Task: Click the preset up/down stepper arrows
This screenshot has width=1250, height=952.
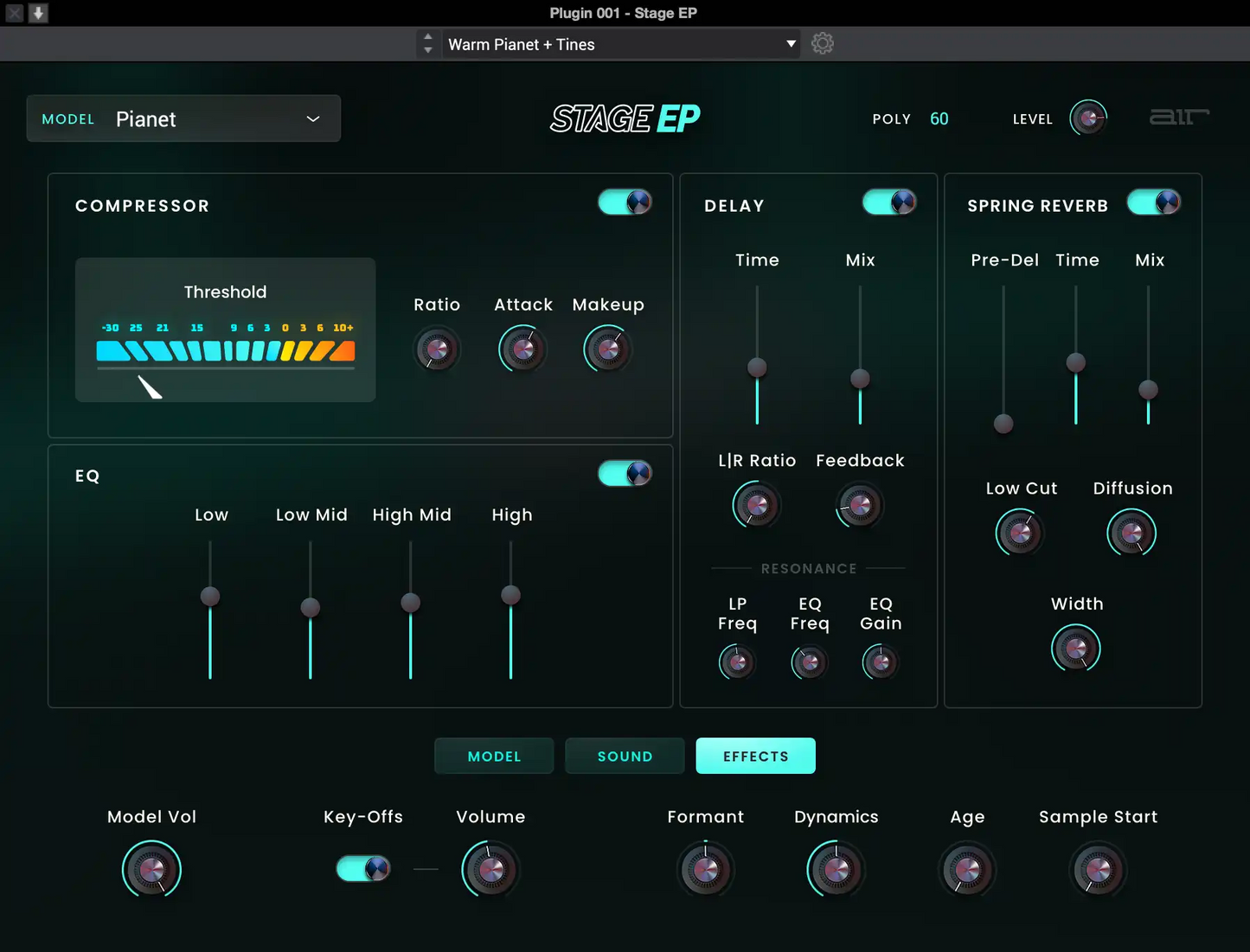Action: pyautogui.click(x=427, y=44)
